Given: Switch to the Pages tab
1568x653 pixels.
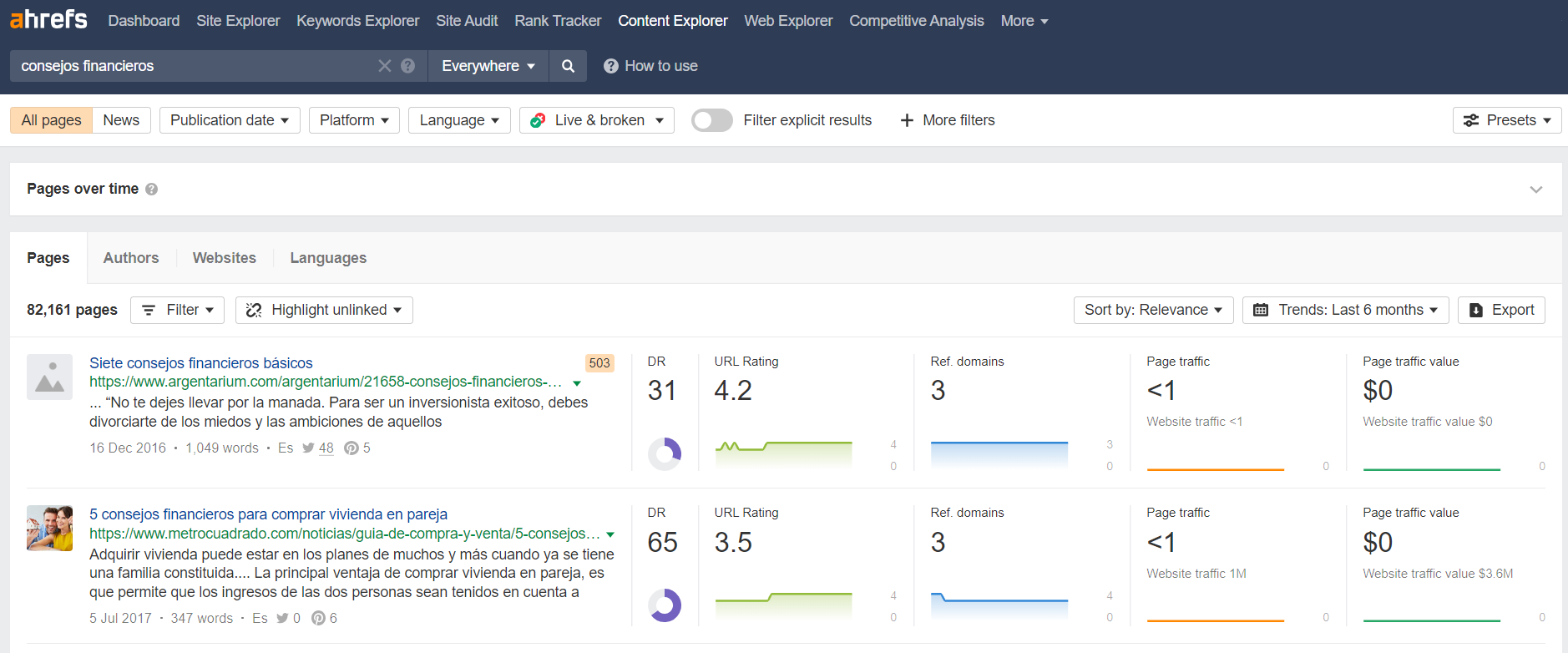Looking at the screenshot, I should [48, 258].
